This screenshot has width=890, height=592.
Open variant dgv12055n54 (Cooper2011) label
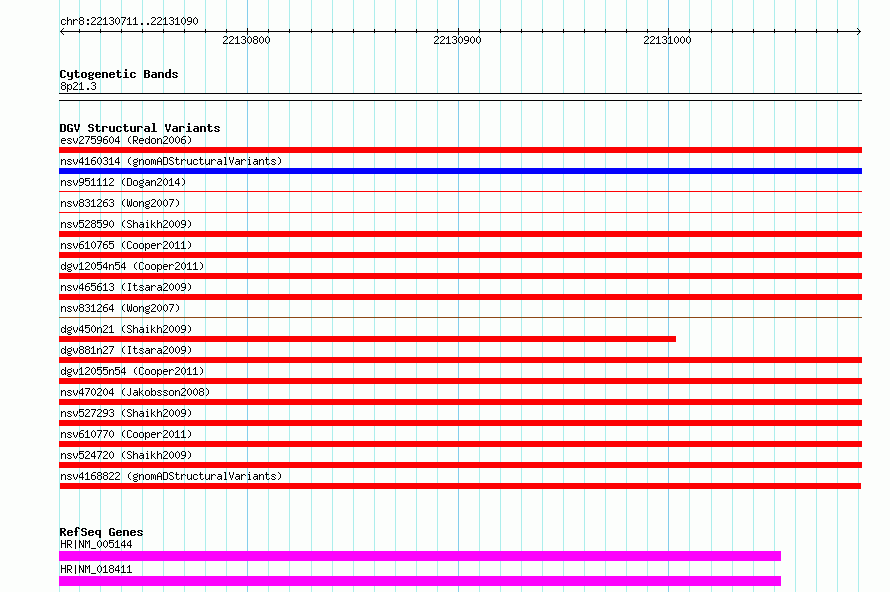point(132,371)
